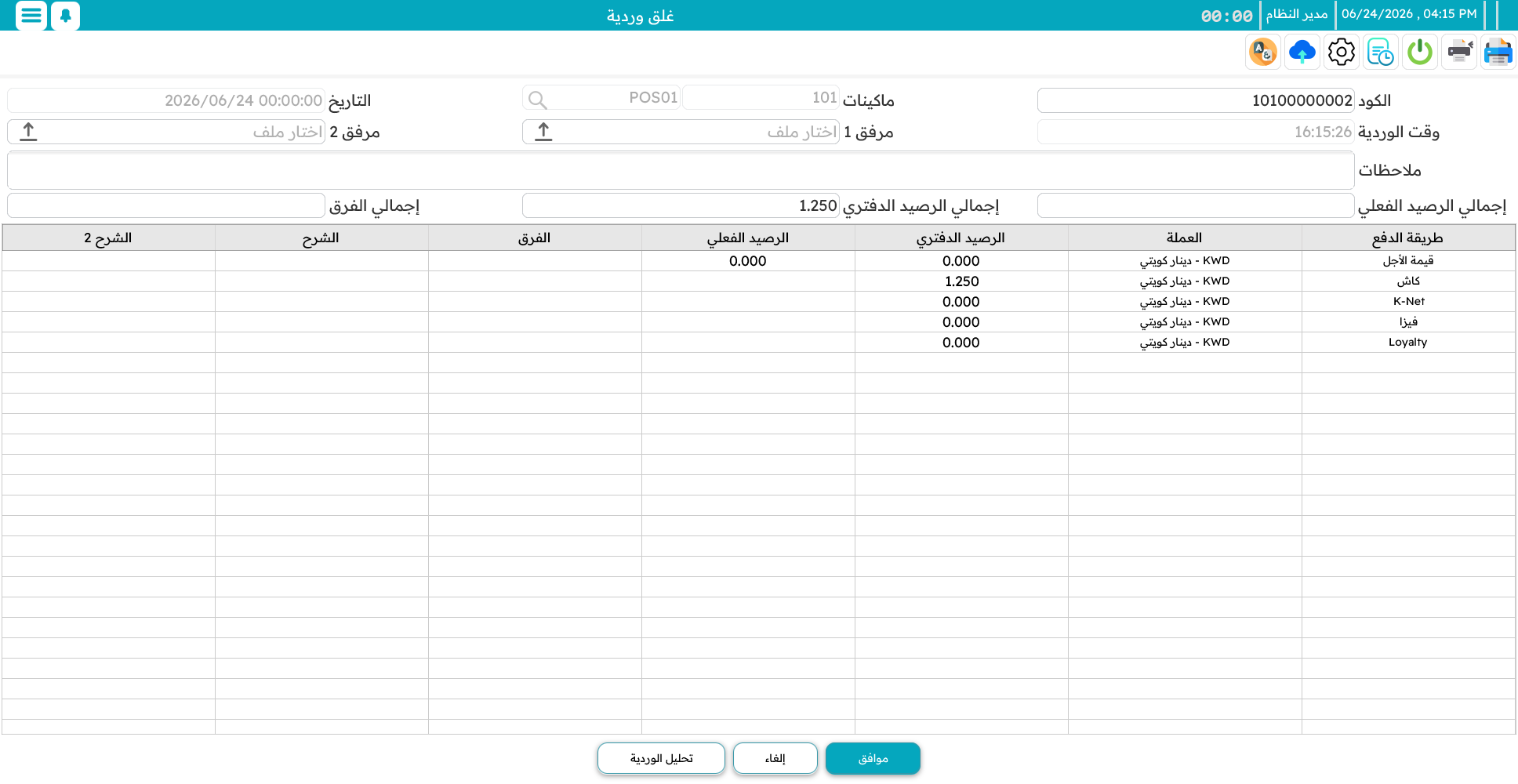Click the التاريخ date field
Screen dimensions: 1518x784
[x=166, y=100]
